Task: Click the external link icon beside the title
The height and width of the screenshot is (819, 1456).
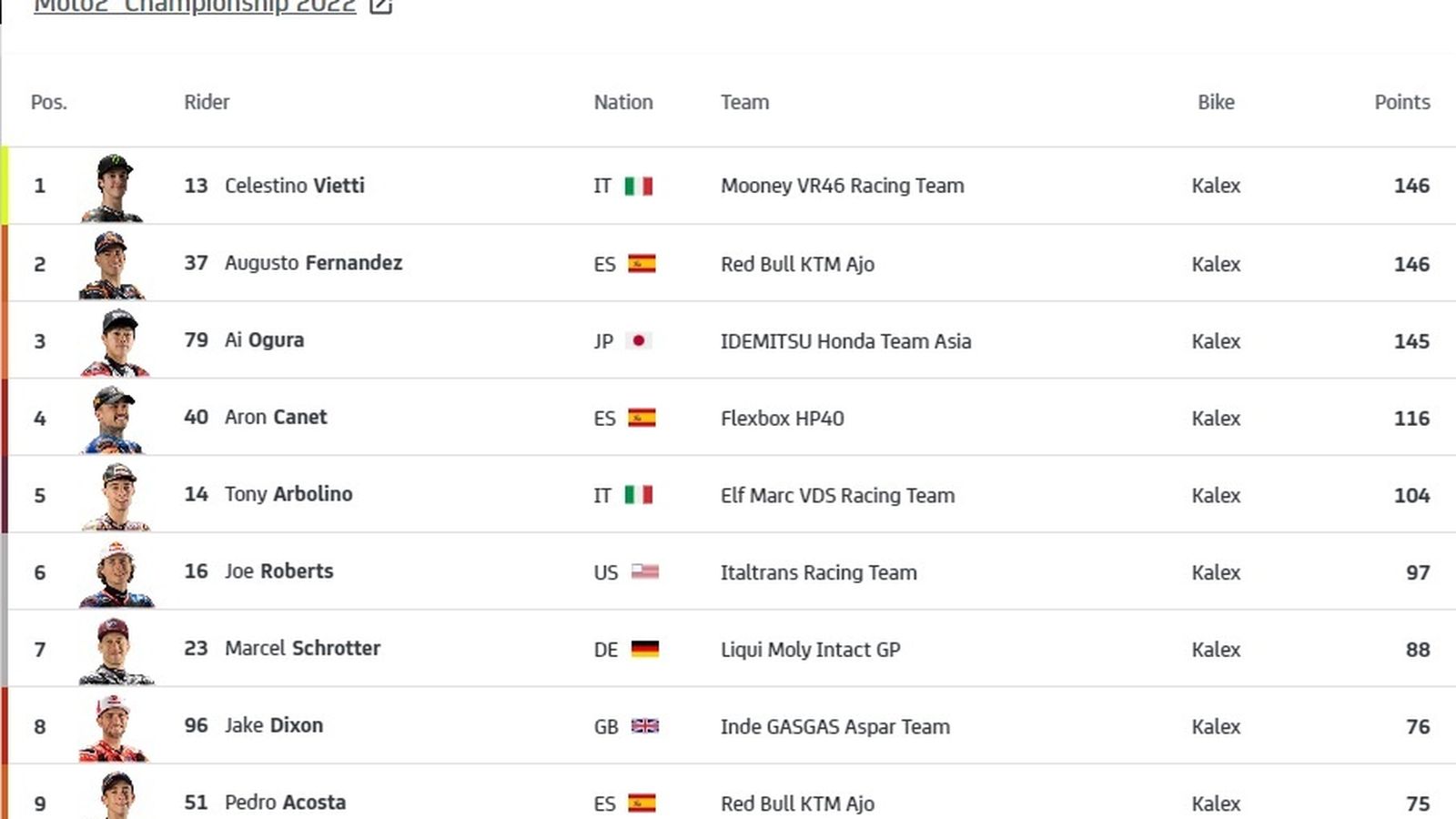Action: [379, 6]
